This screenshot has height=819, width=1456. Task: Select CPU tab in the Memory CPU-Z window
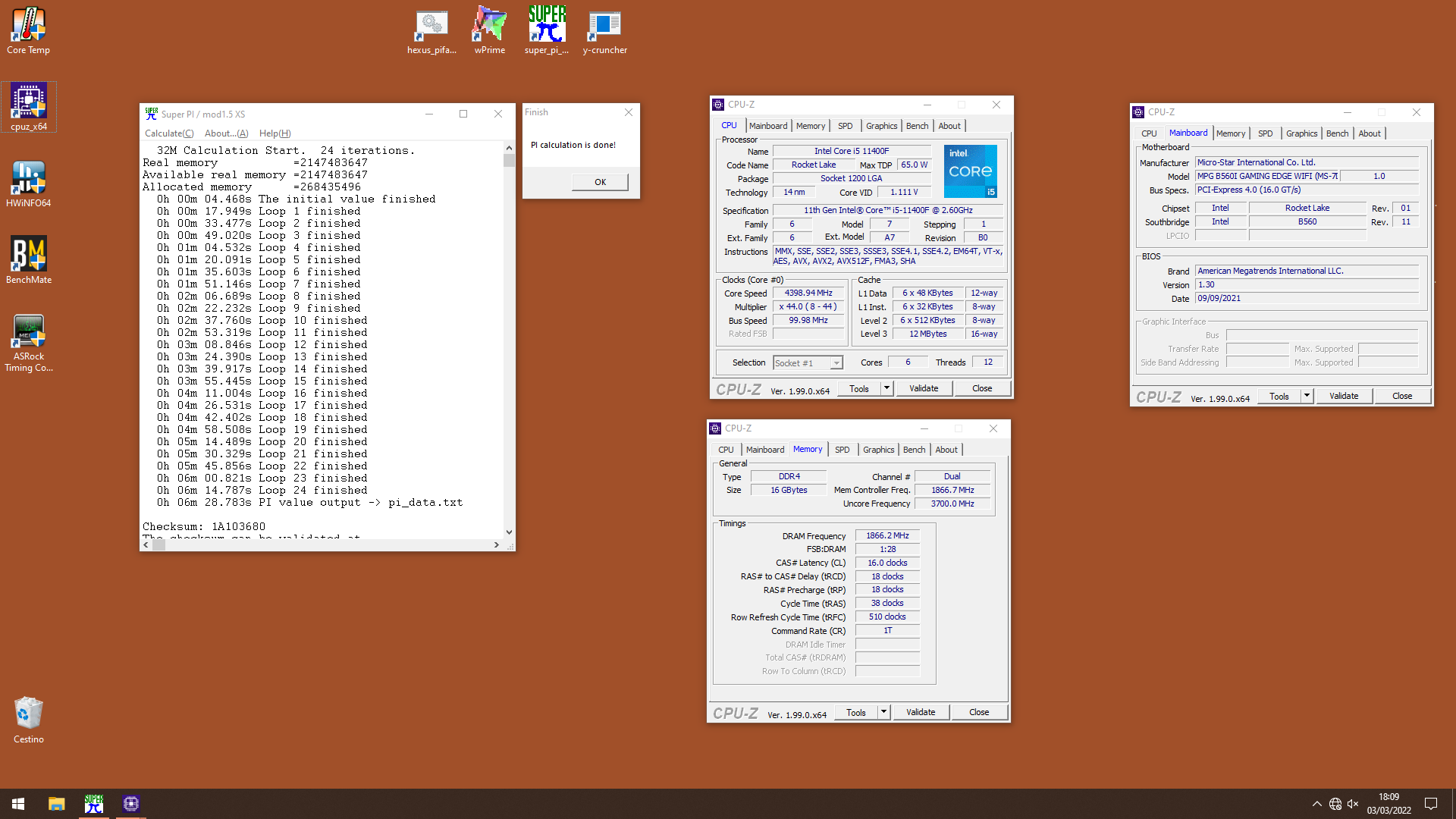(x=726, y=450)
